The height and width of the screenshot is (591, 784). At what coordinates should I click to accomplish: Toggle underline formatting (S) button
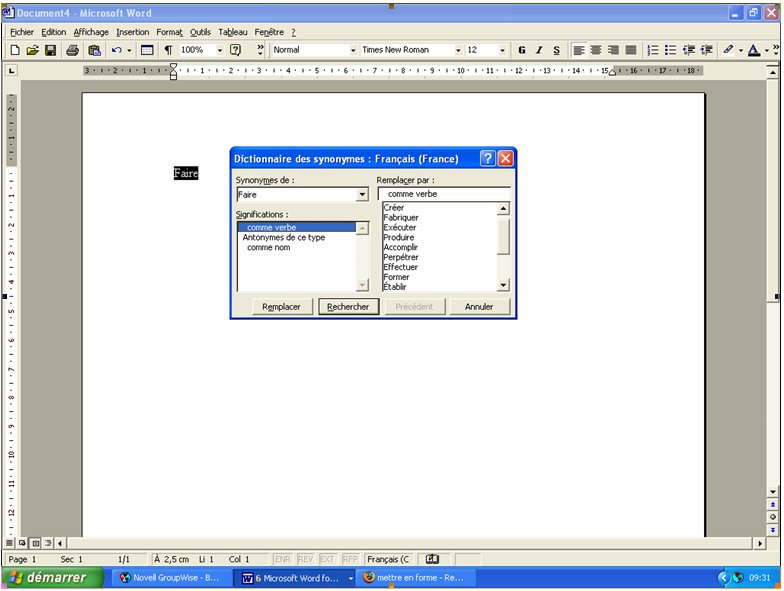(x=556, y=50)
